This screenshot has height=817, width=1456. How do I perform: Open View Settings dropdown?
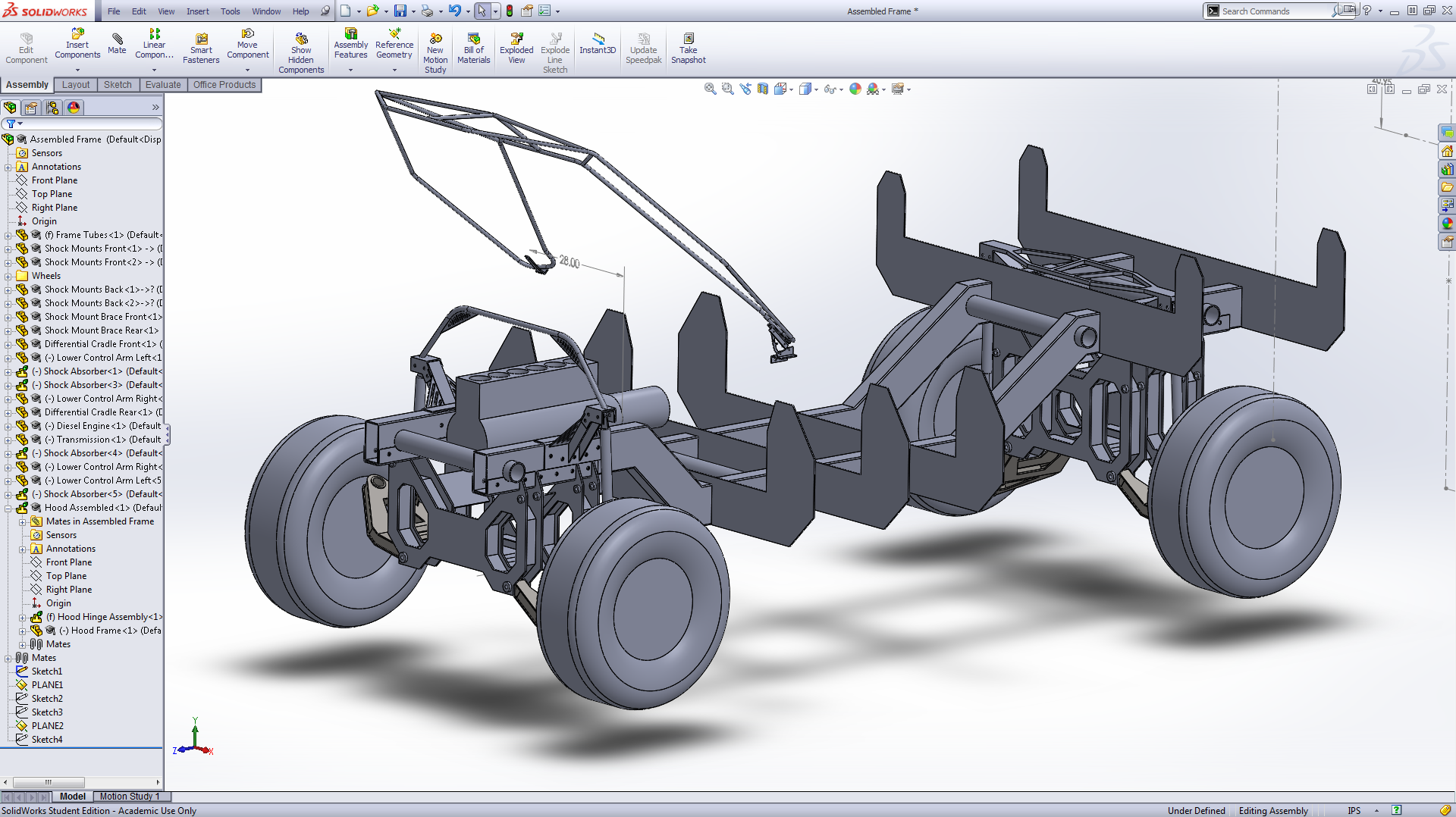click(901, 89)
